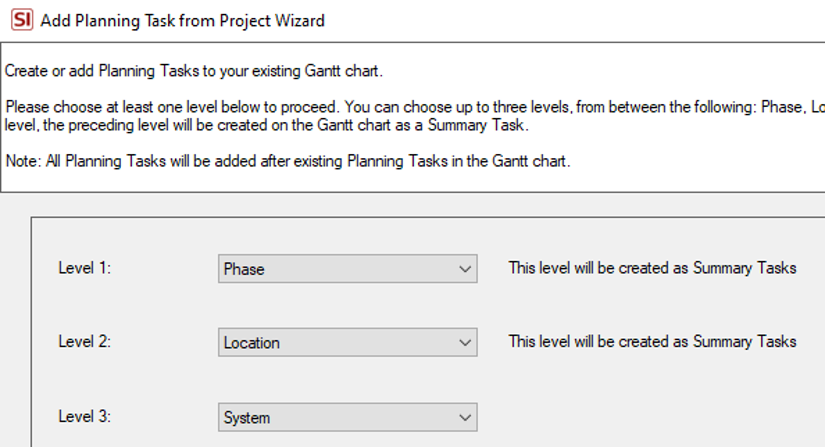Click the 'Level 1:' label

coord(84,268)
